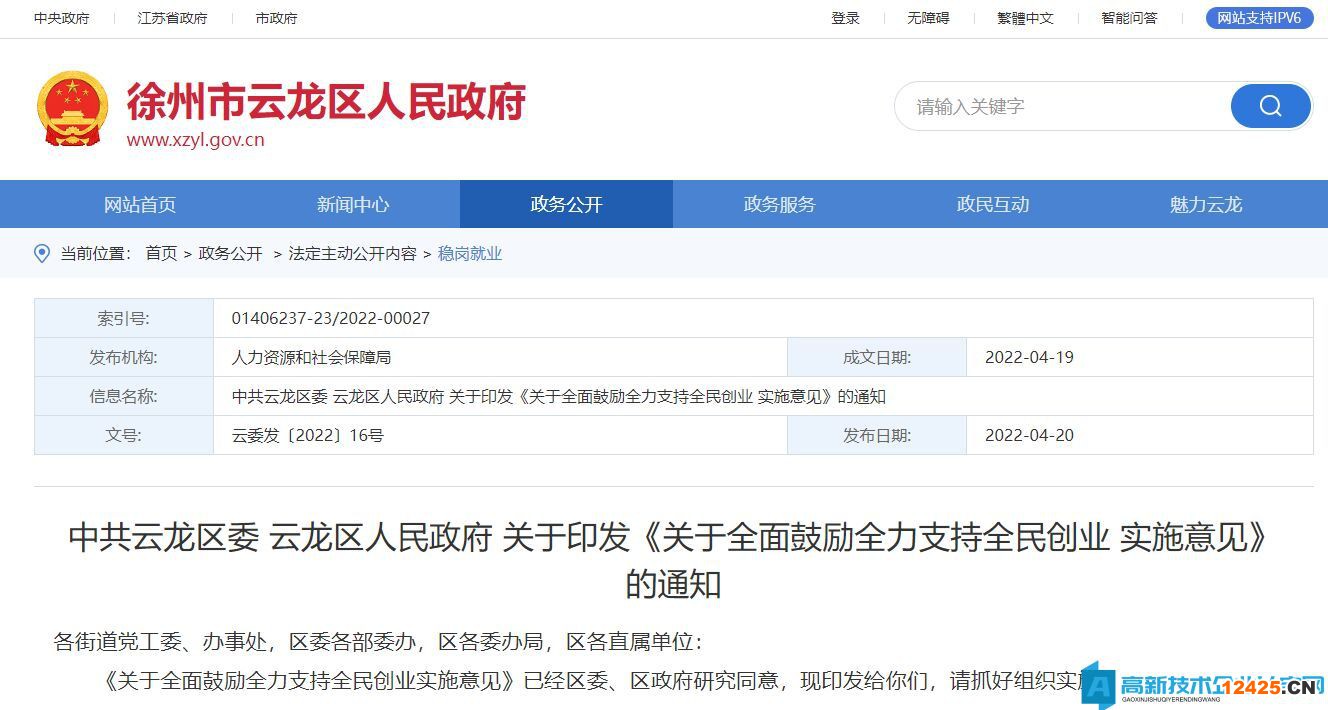Screen dimensions: 1328x710
Task: Open the 新闻中心 navigation tab
Action: pos(352,204)
